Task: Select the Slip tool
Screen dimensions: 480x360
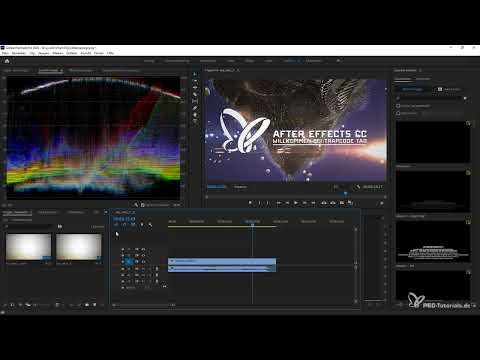Action: coord(196,101)
